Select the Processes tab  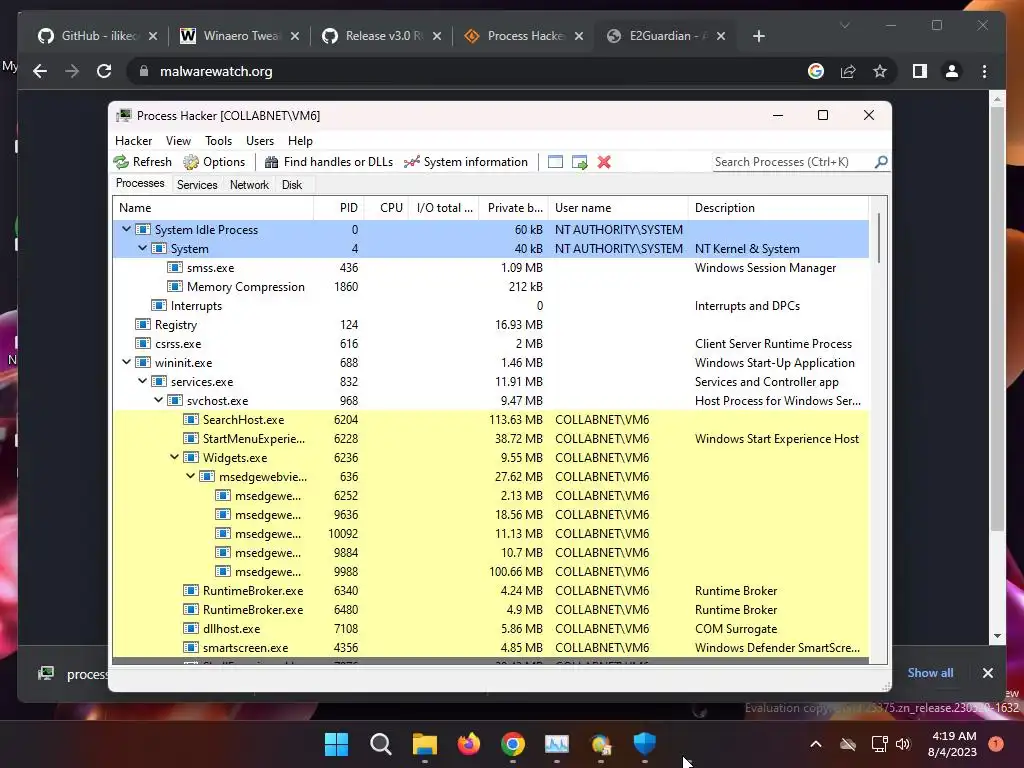coord(140,184)
